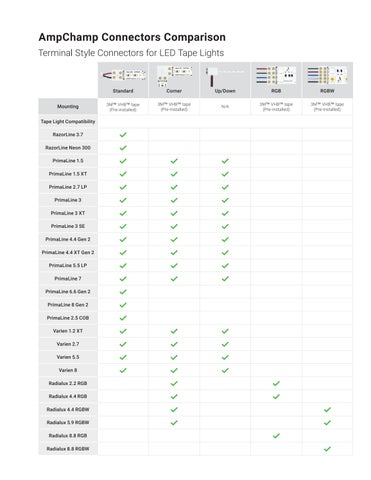The height and width of the screenshot is (480, 371).
Task: Click the "Radialux 8.8 RGBW" row label
Action: pos(68,449)
